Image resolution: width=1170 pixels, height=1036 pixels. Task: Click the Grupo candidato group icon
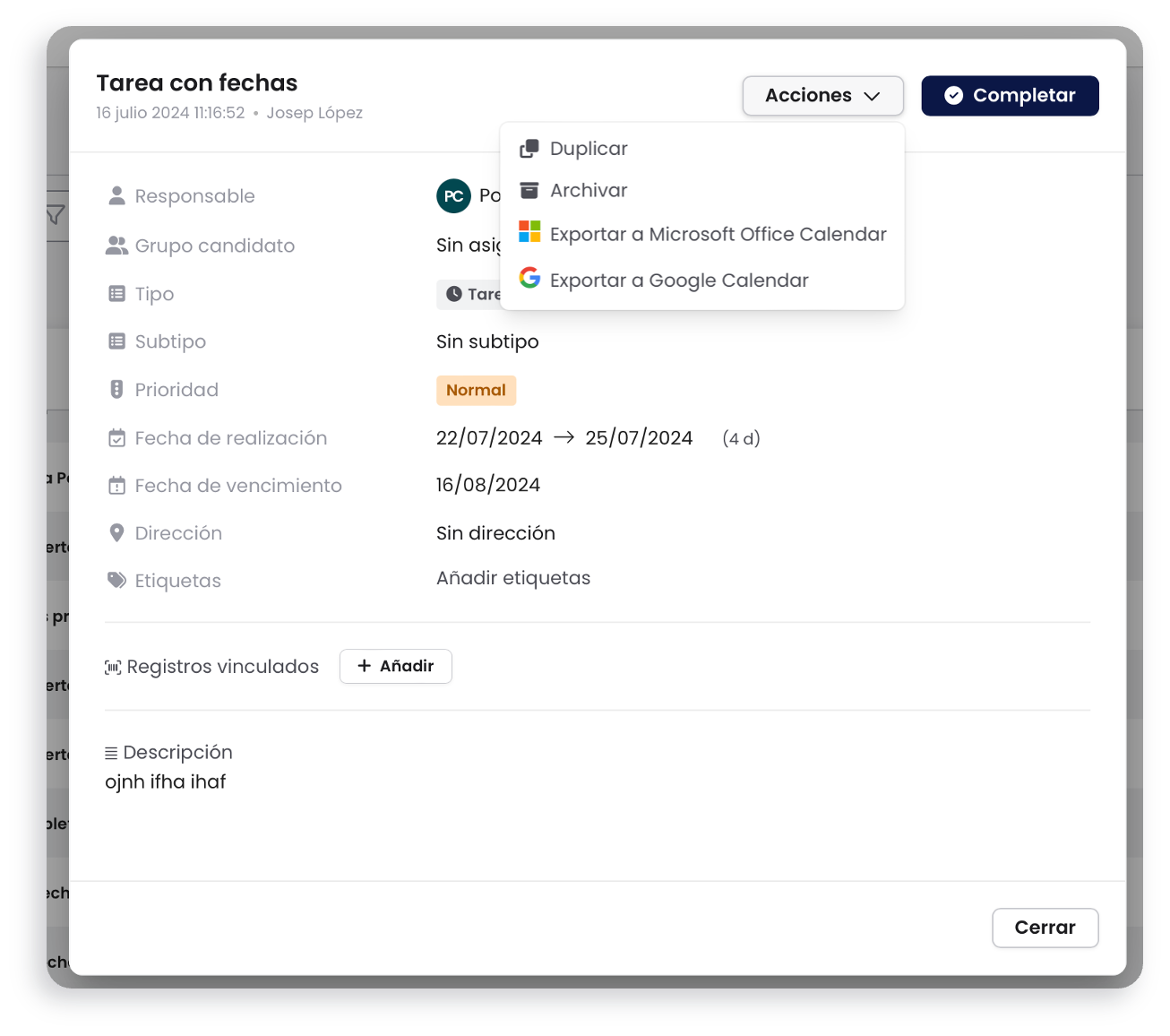click(116, 246)
